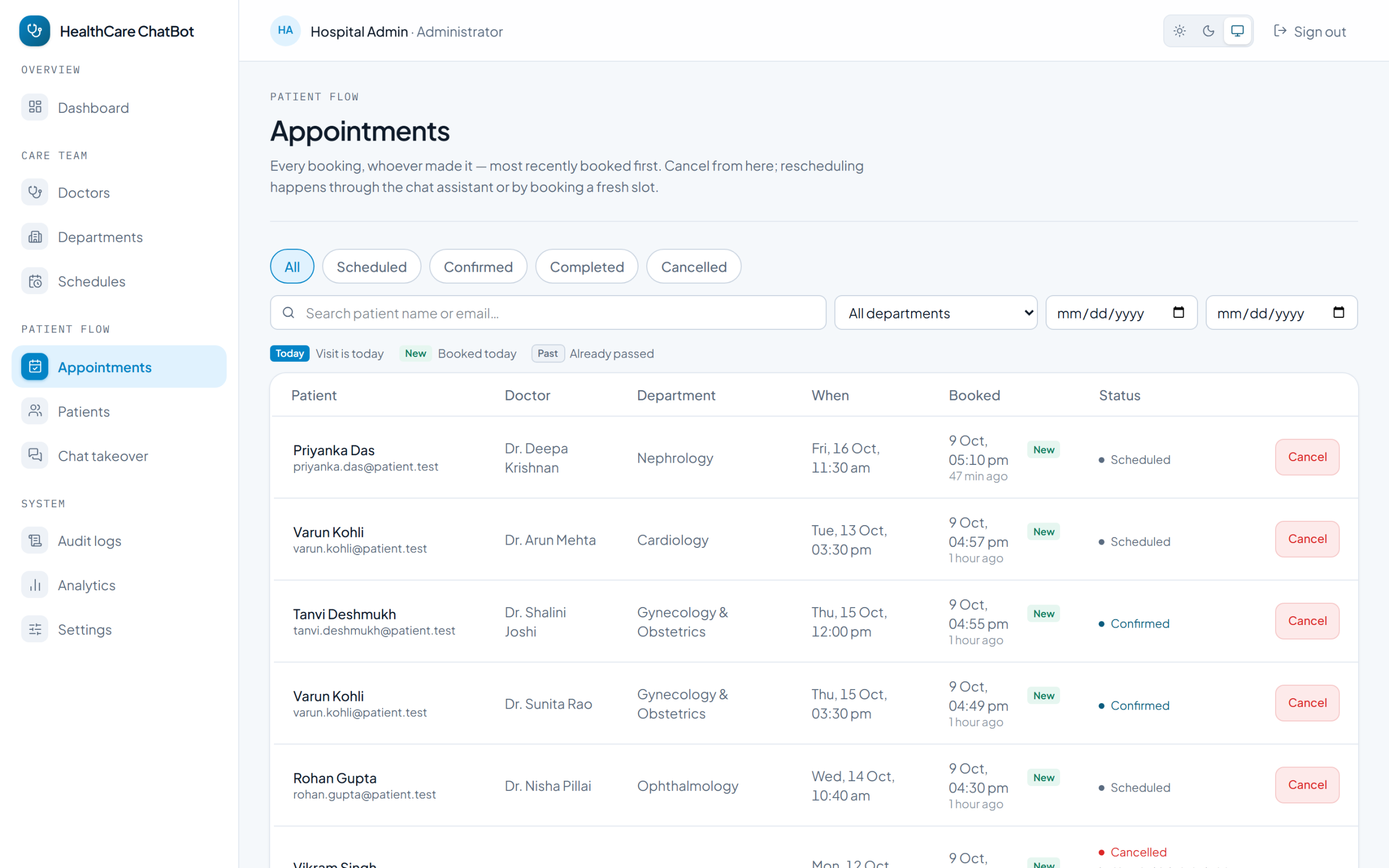
Task: Cancel Tanvi Deshmukh's appointment
Action: [1307, 621]
